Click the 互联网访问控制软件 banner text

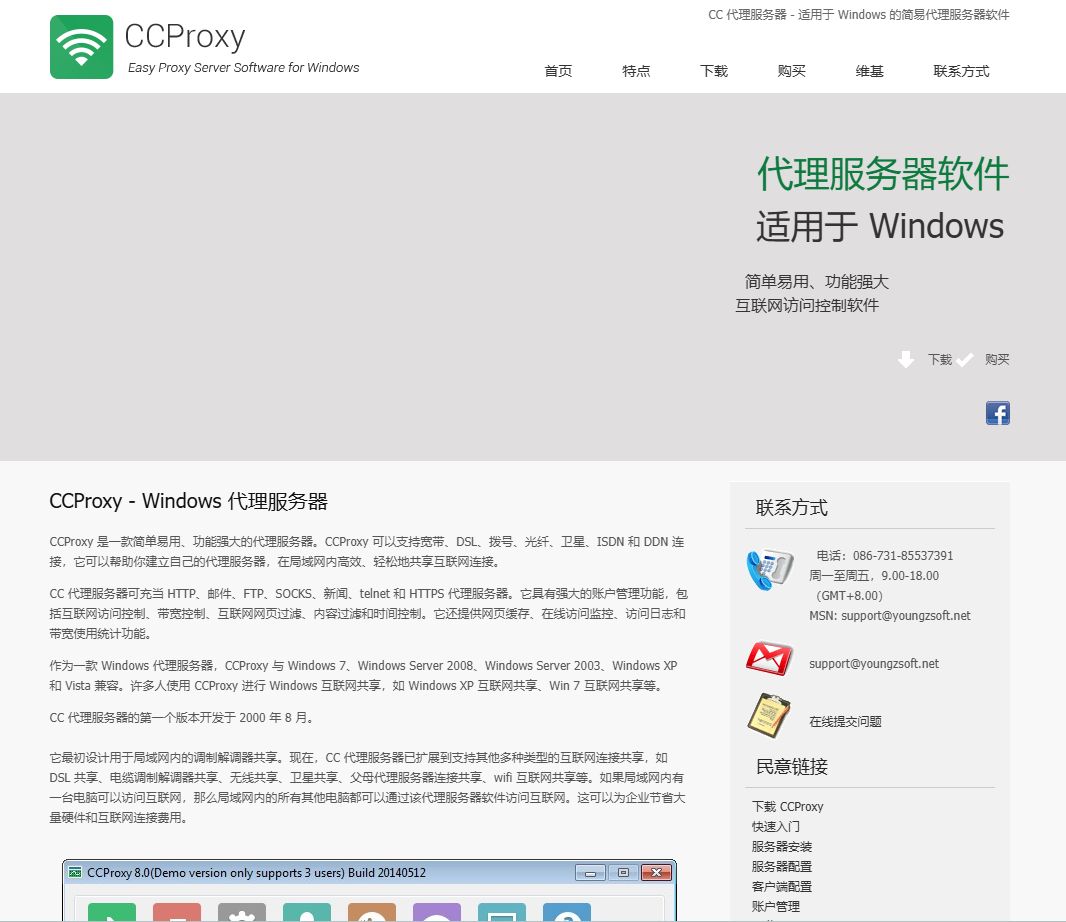807,305
